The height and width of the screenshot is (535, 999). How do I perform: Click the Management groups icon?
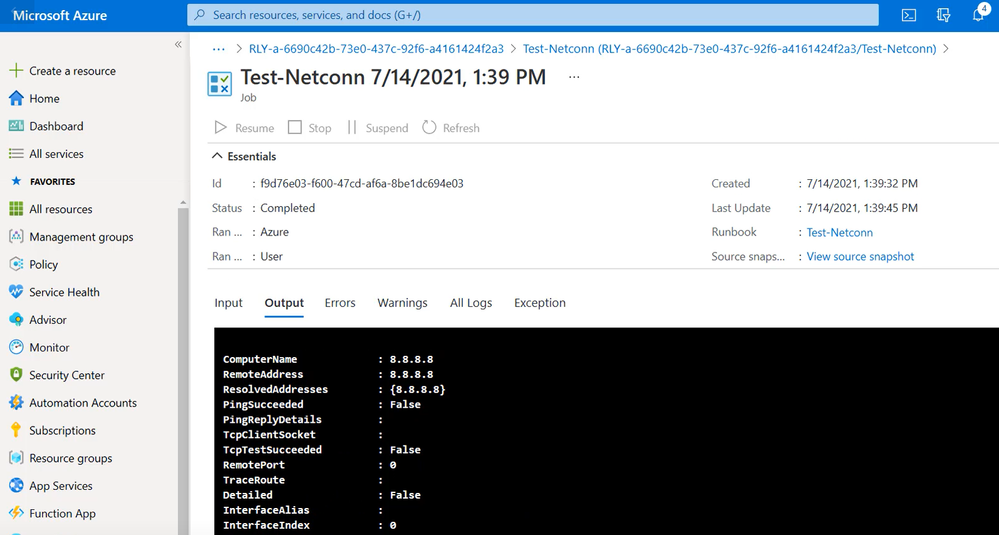click(x=16, y=237)
